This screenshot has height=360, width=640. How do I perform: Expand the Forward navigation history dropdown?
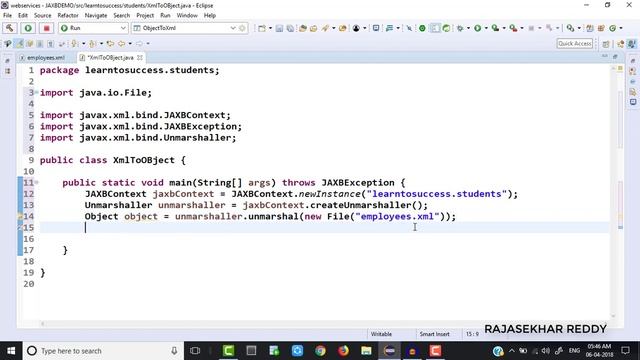[x=148, y=43]
